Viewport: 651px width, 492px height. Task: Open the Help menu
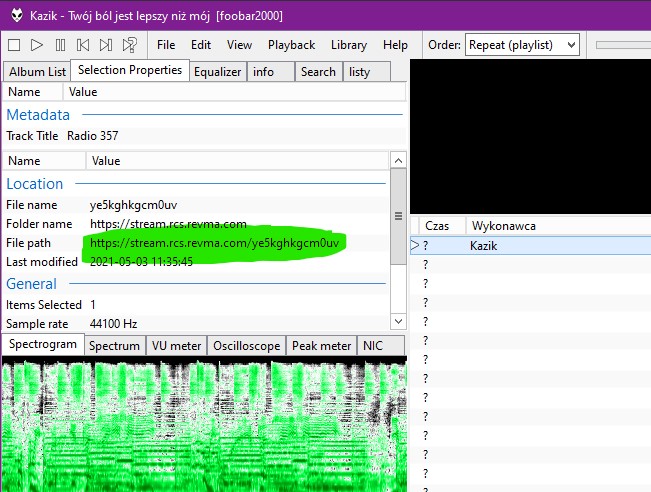[395, 45]
